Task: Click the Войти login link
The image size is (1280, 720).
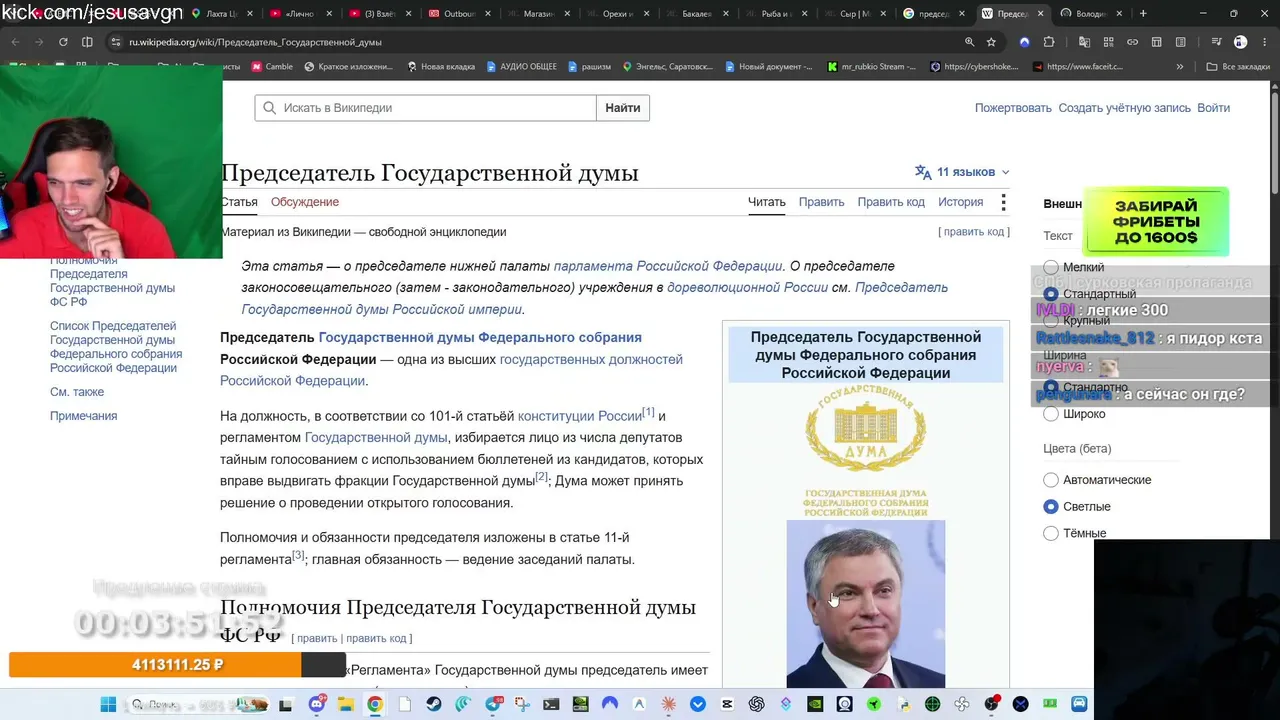Action: coord(1214,108)
